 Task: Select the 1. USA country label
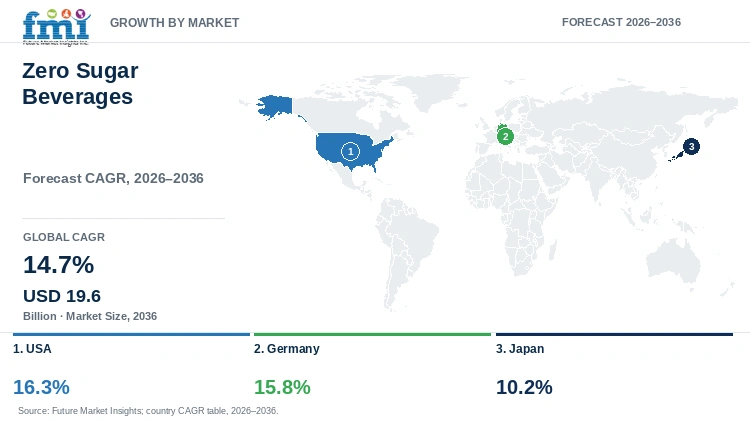32,349
